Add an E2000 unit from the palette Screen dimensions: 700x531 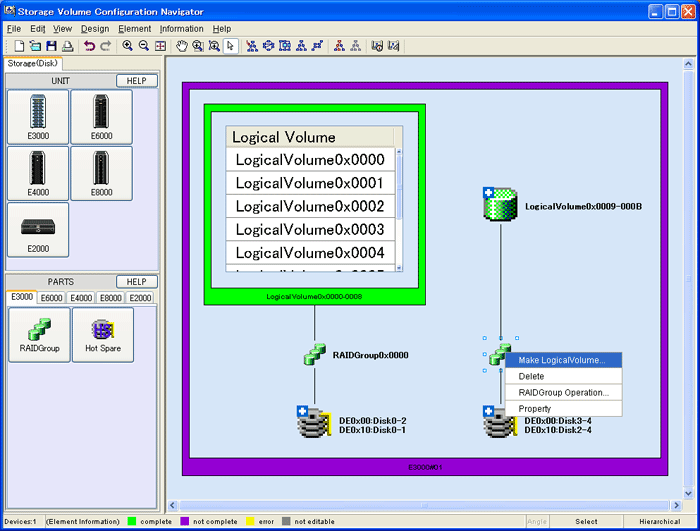pyautogui.click(x=38, y=230)
